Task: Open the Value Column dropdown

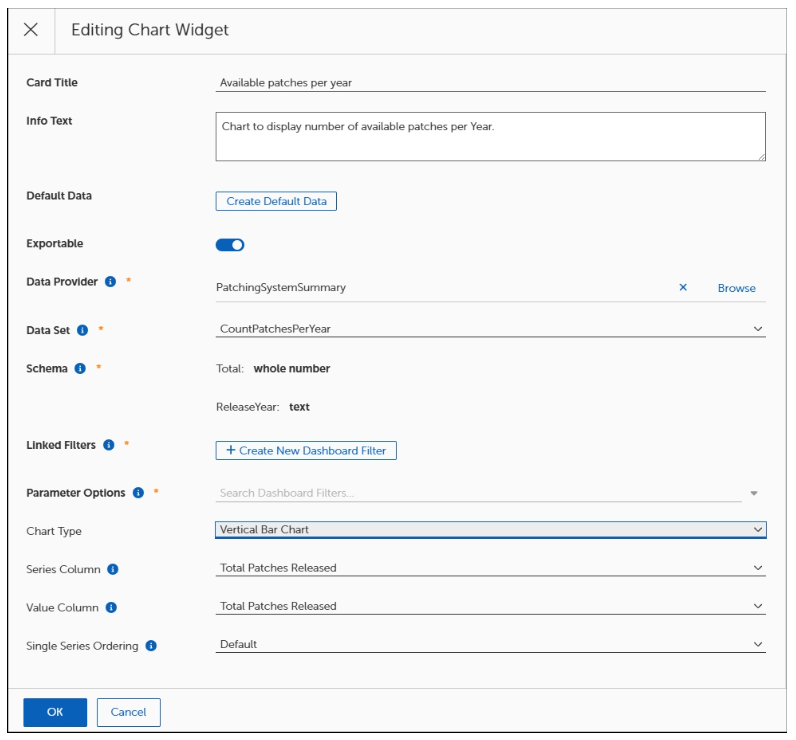Action: (490, 606)
